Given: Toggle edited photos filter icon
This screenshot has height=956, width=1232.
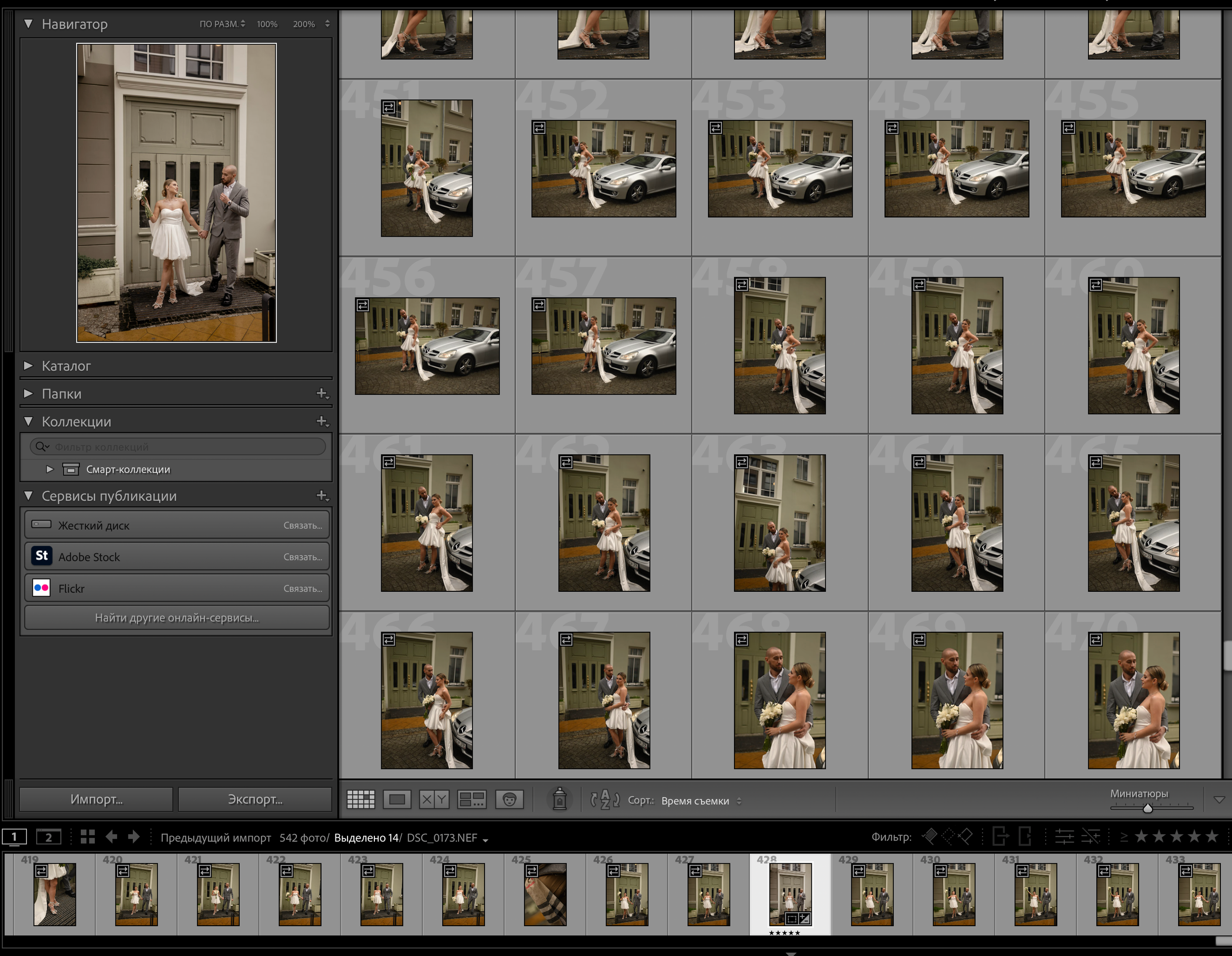Looking at the screenshot, I should (x=1064, y=836).
